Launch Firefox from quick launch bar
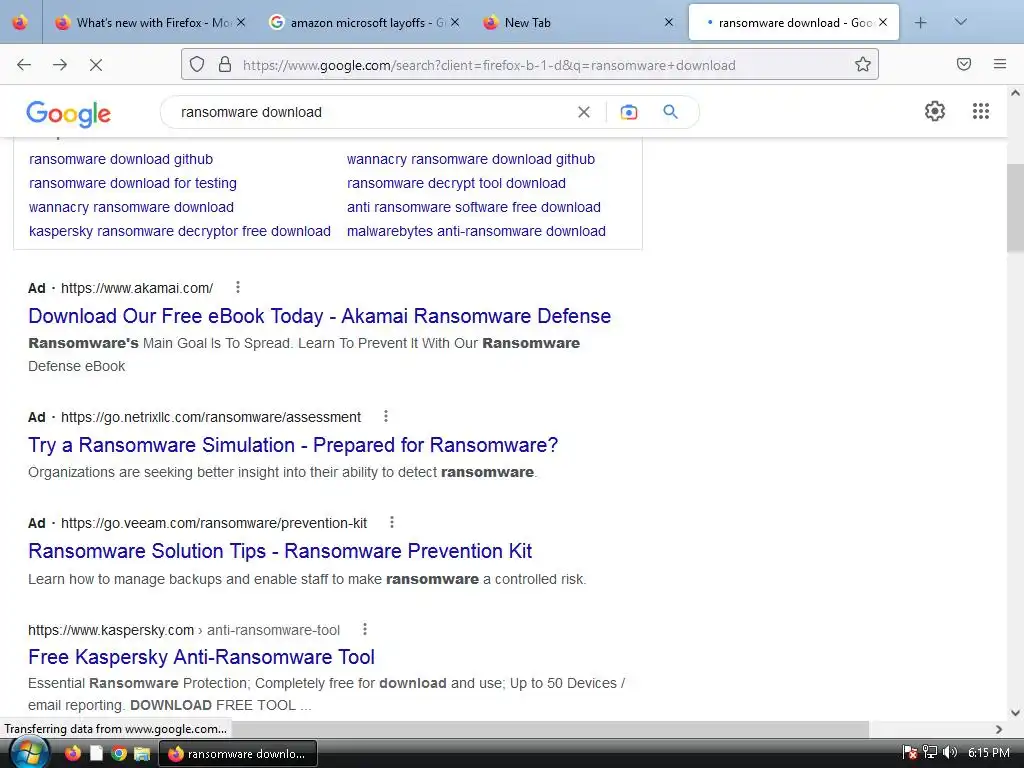The image size is (1024, 768). point(72,754)
